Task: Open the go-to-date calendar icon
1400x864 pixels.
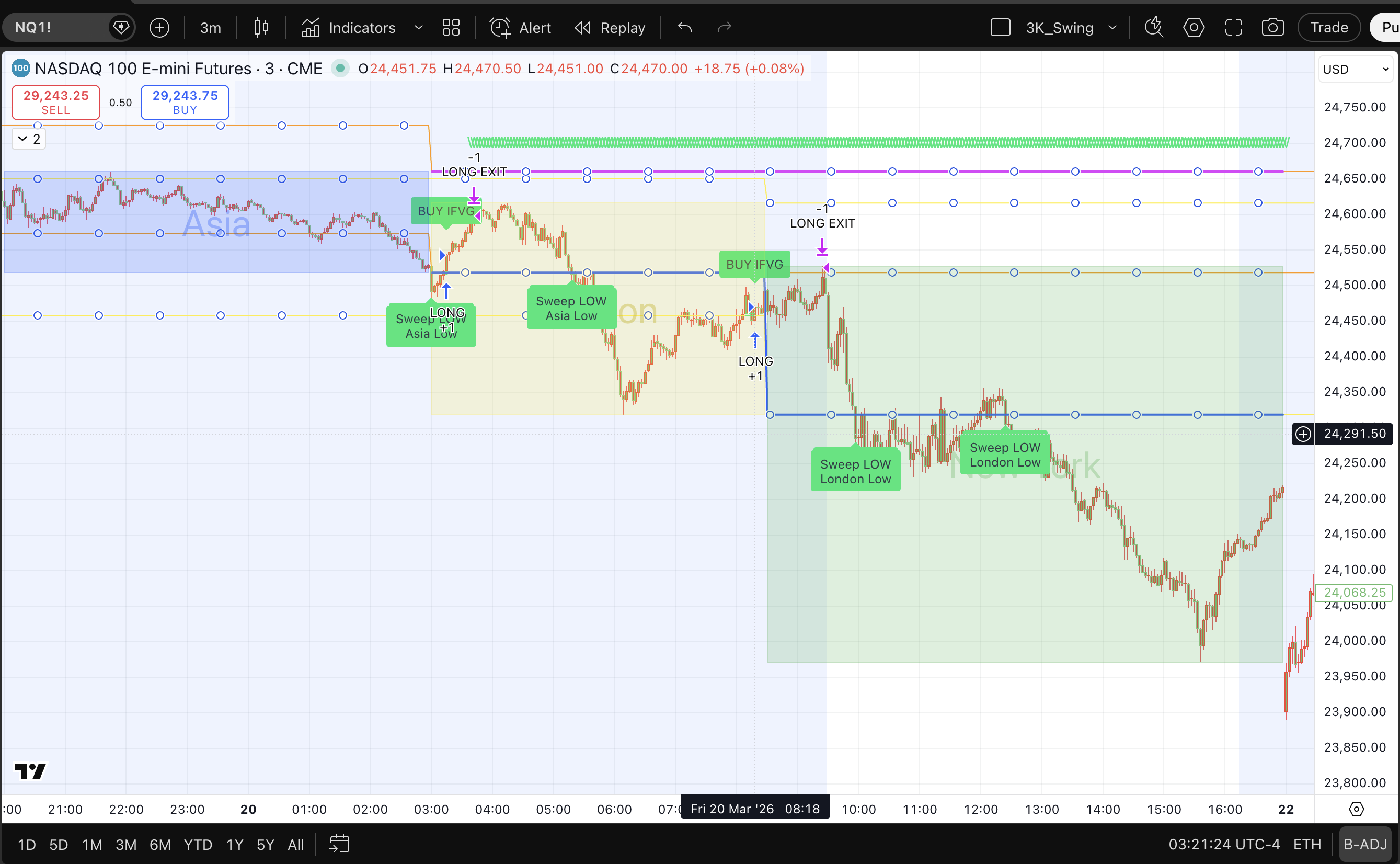Action: [339, 844]
